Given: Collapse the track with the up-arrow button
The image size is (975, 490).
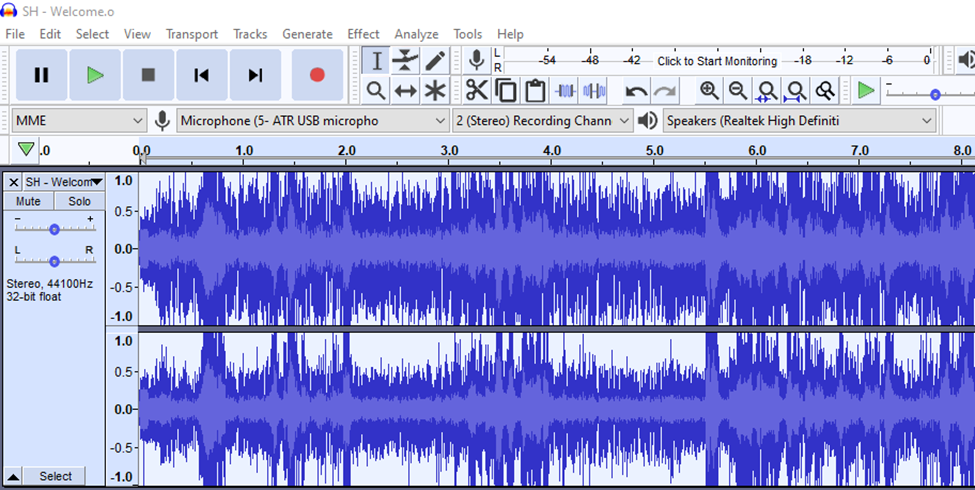Looking at the screenshot, I should (x=13, y=476).
